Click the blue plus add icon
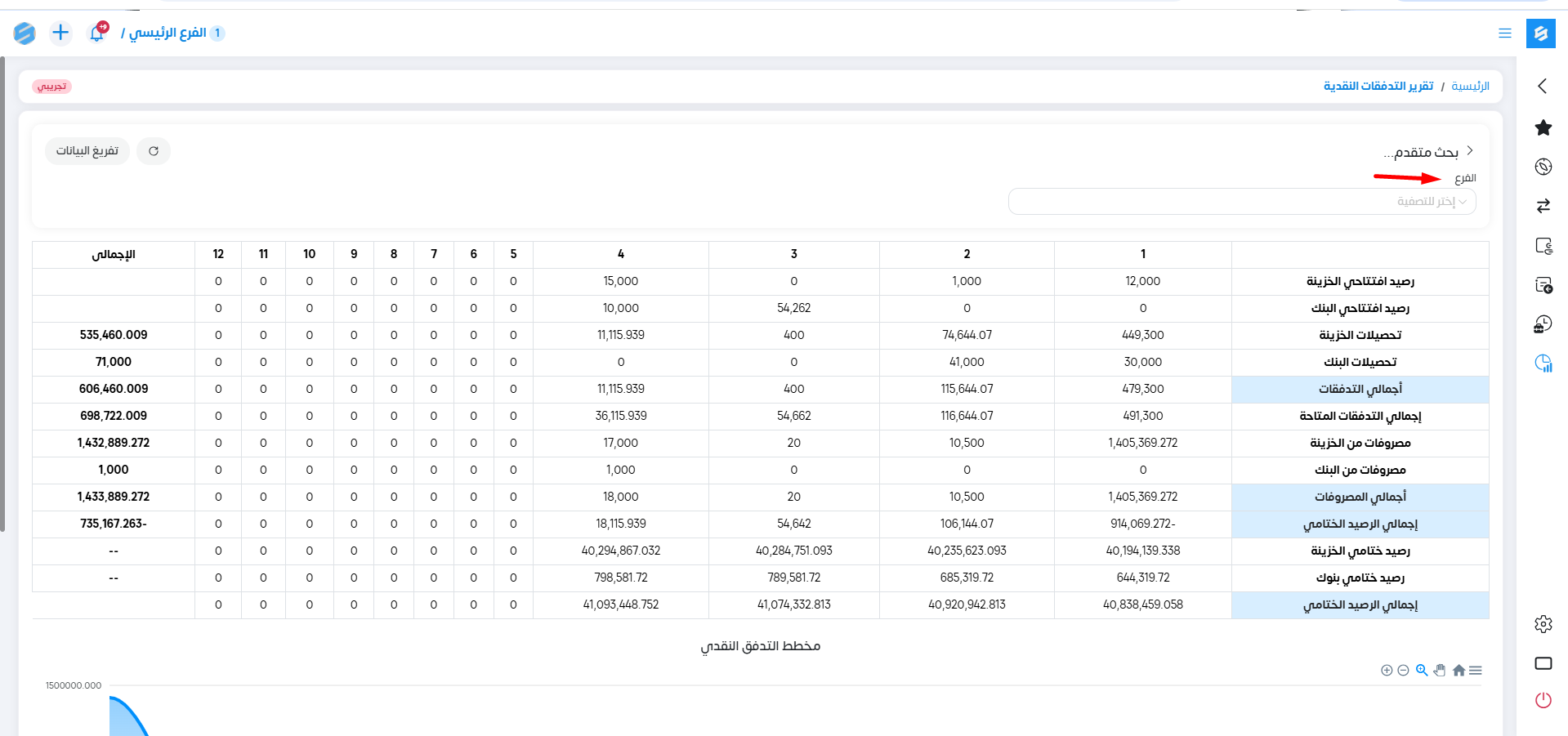 tap(60, 33)
